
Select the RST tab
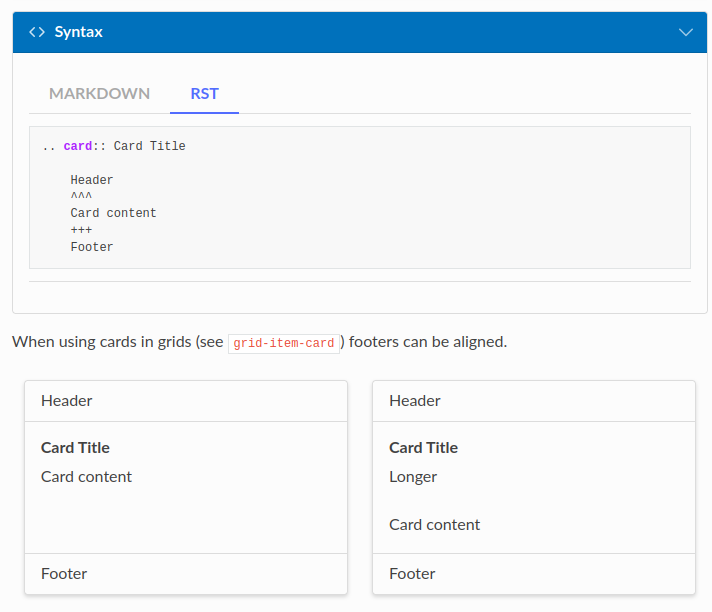tap(204, 94)
